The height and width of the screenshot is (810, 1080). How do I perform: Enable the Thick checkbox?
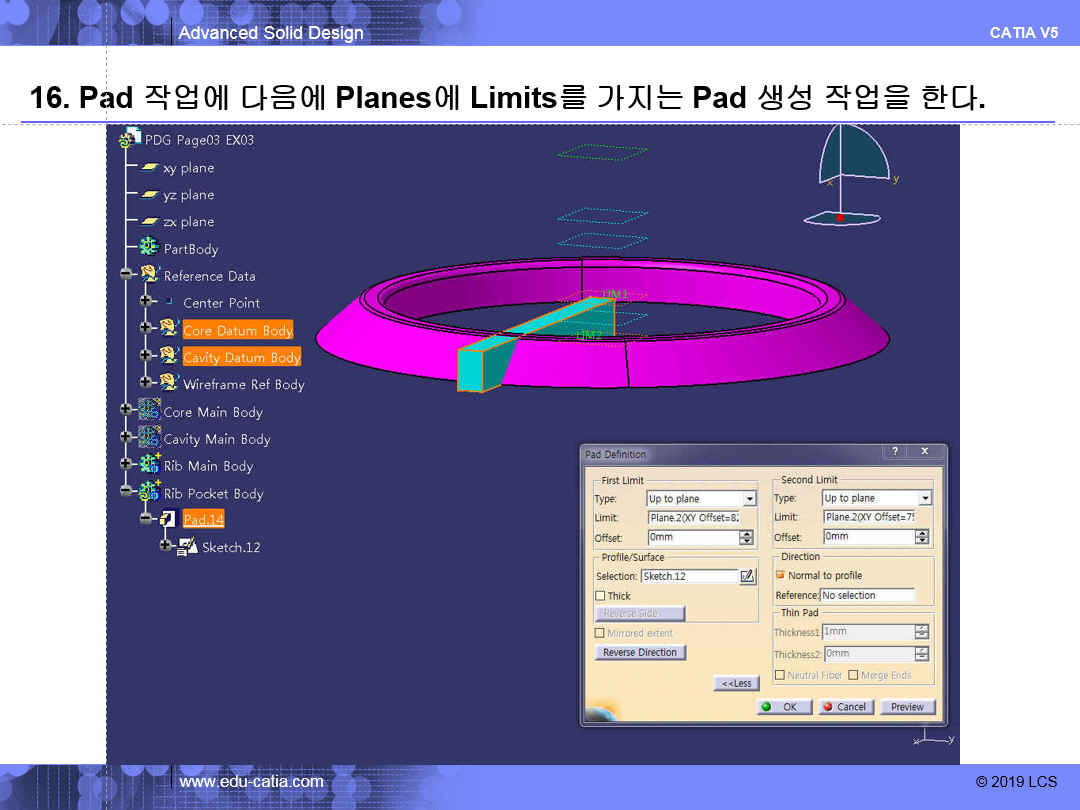600,596
